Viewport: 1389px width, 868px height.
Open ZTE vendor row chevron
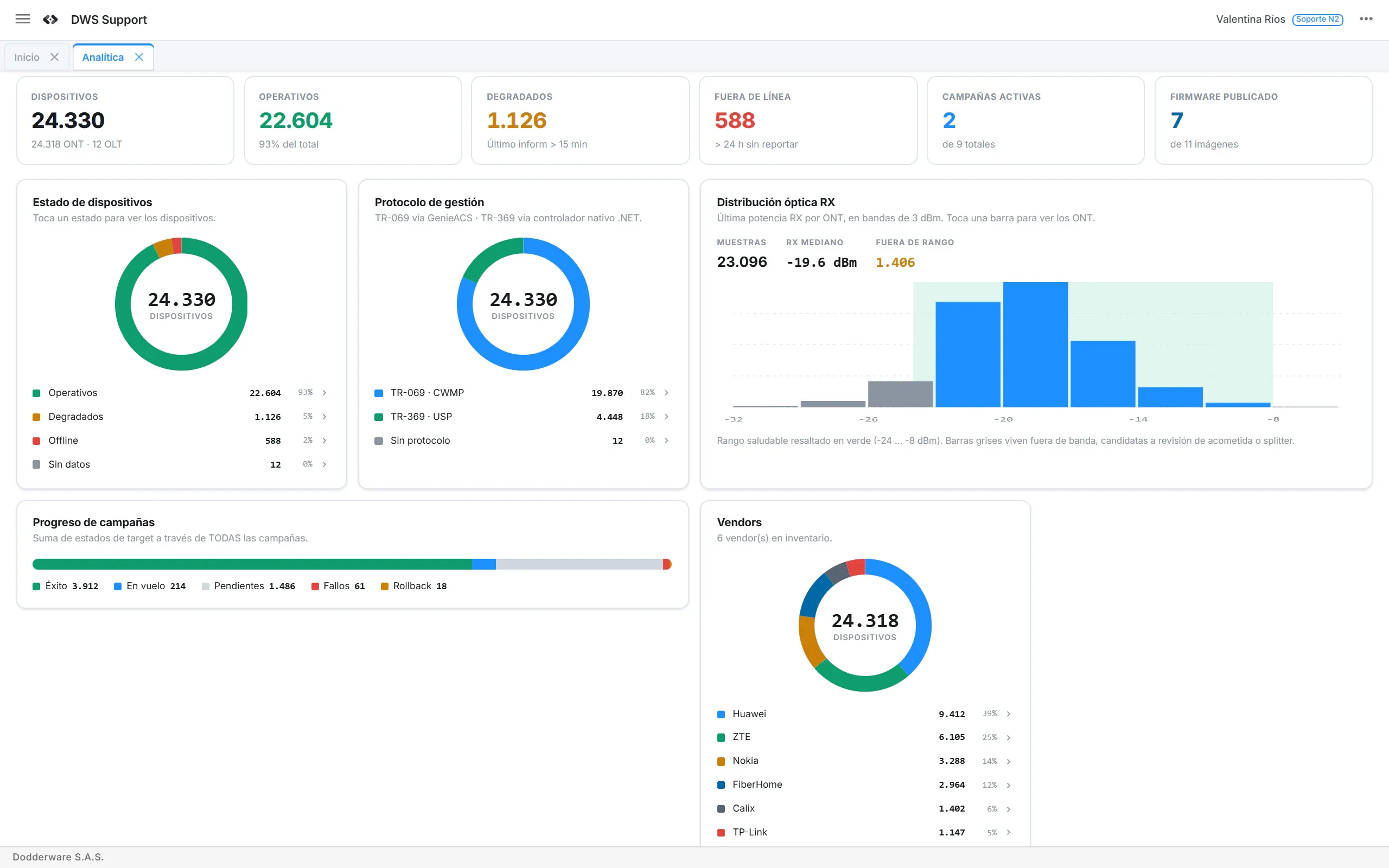[1009, 737]
